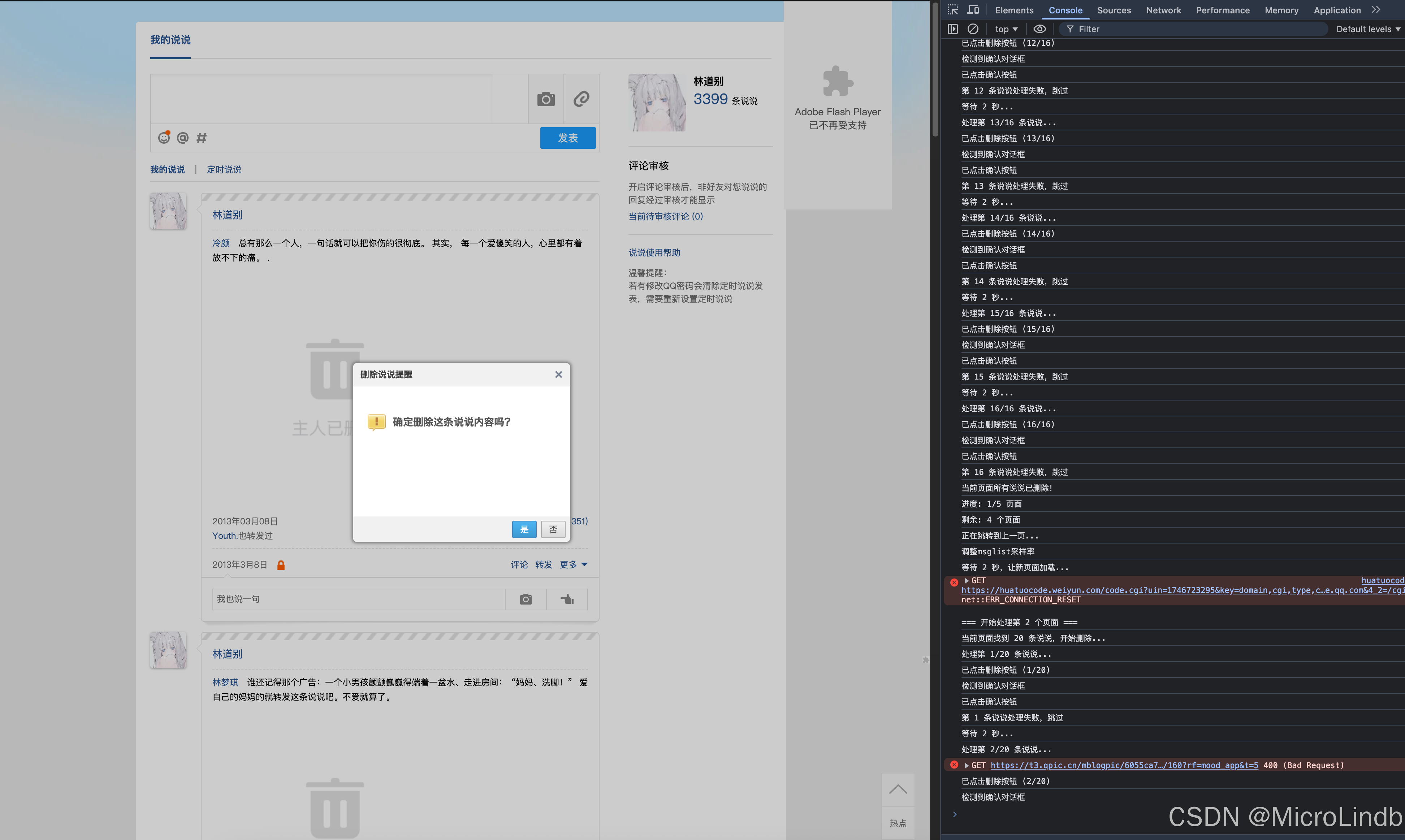The image size is (1405, 840).
Task: Click camera icon in the comment box
Action: tap(526, 599)
